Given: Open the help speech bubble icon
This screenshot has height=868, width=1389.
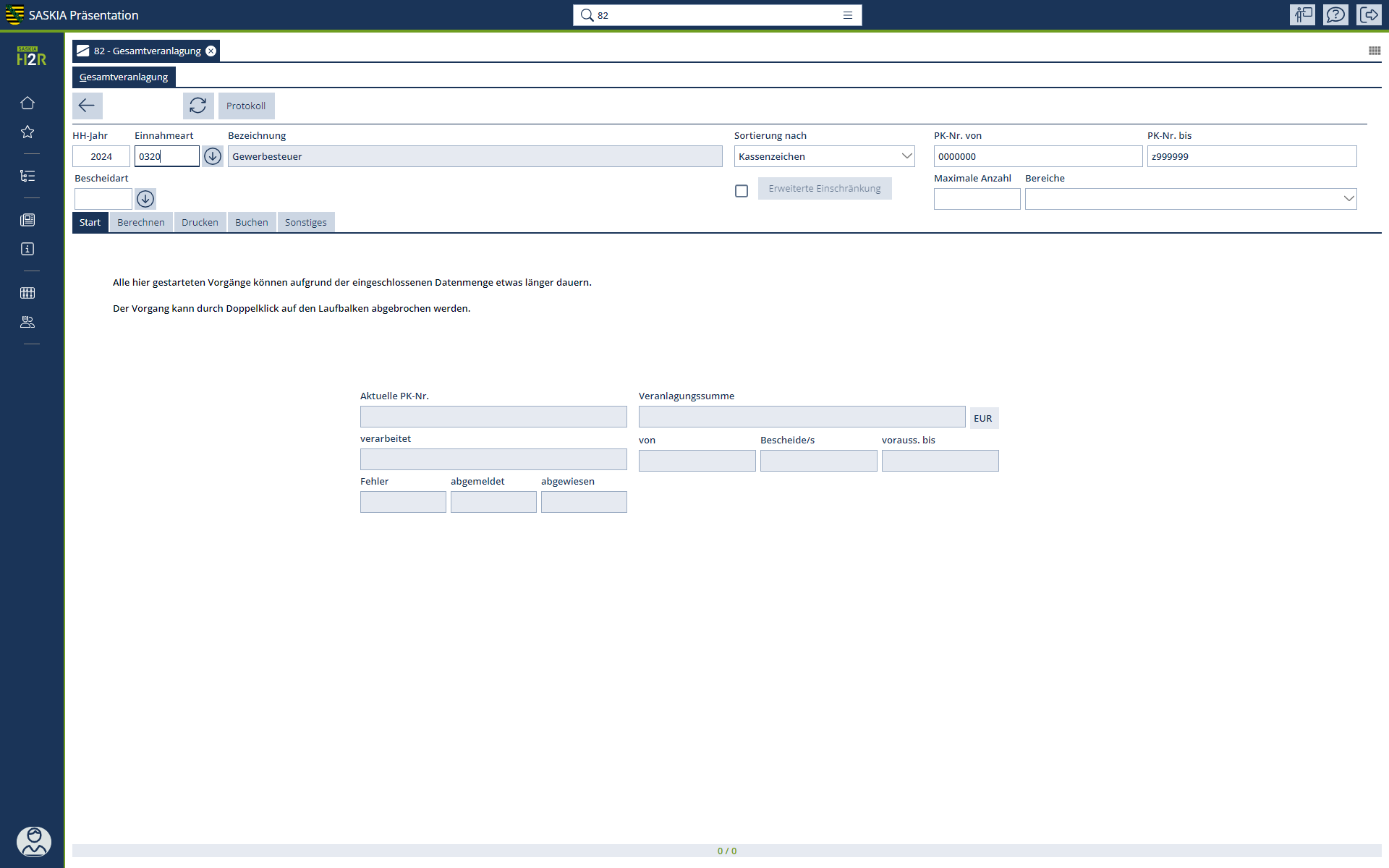Looking at the screenshot, I should click(x=1335, y=14).
